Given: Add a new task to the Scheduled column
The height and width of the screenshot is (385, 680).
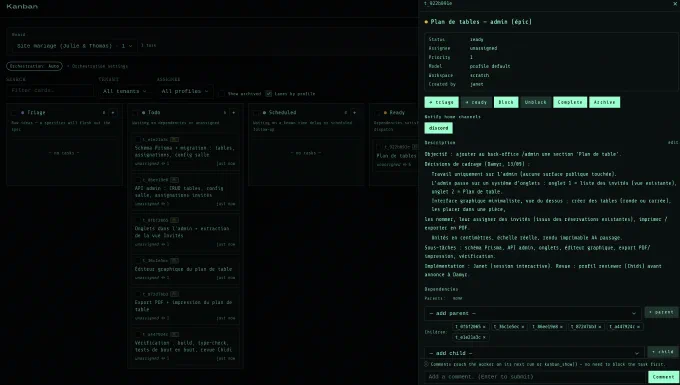Looking at the screenshot, I should pos(354,113).
